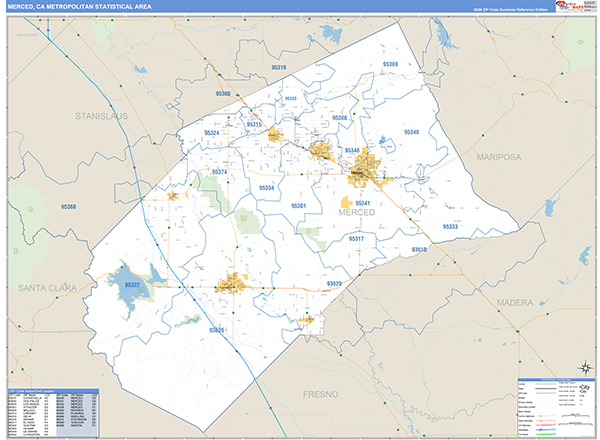Click the MARIPOSA county label

[499, 157]
